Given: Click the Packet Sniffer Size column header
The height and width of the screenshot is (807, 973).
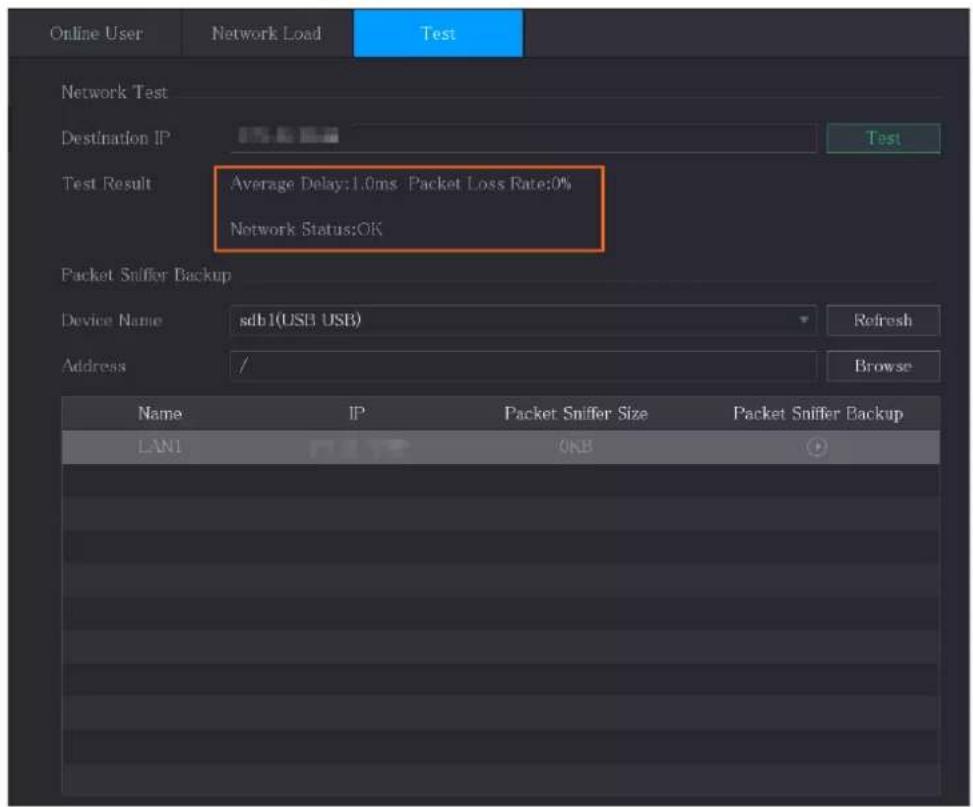Looking at the screenshot, I should 576,413.
